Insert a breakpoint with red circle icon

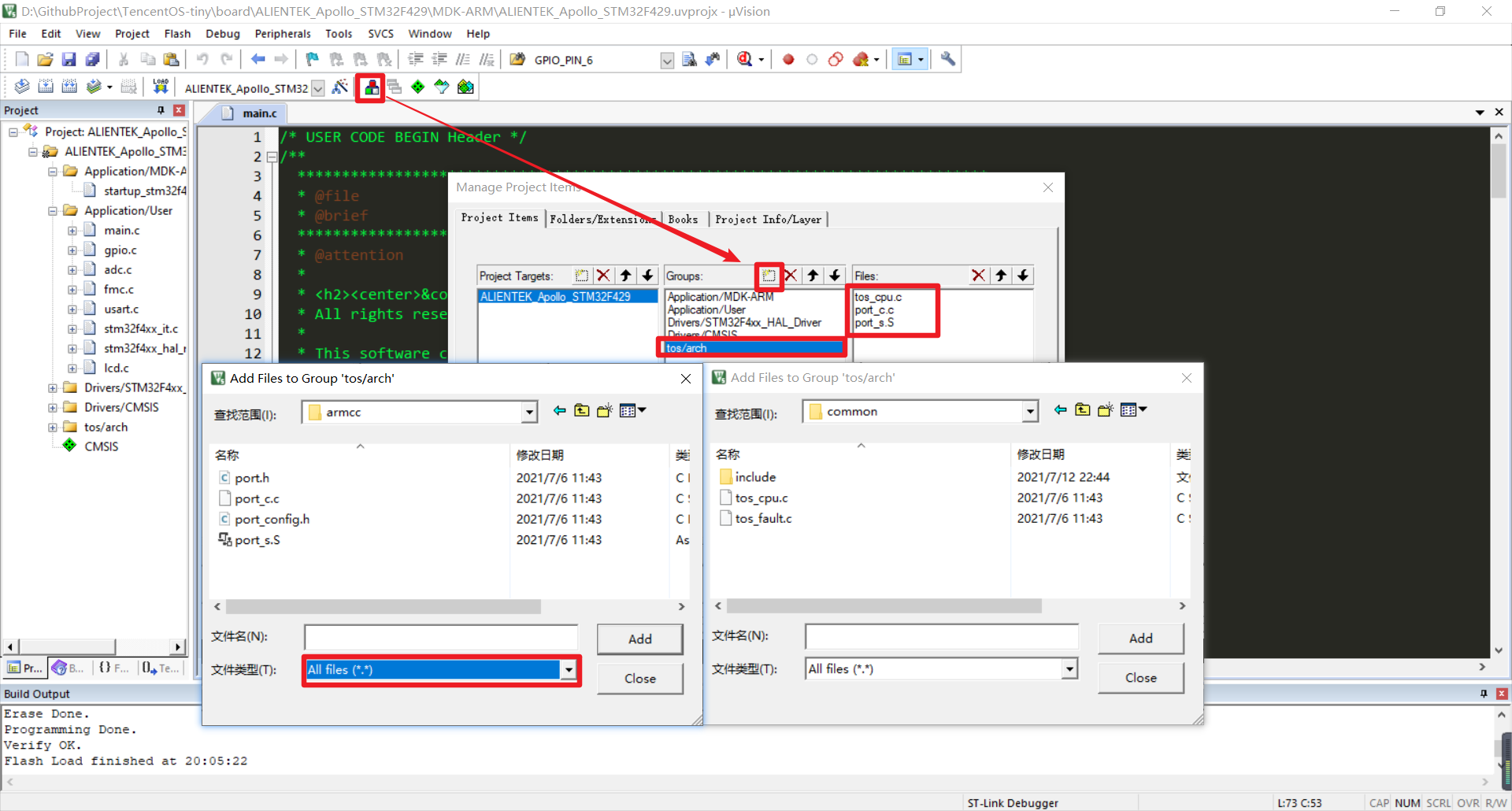tap(788, 59)
